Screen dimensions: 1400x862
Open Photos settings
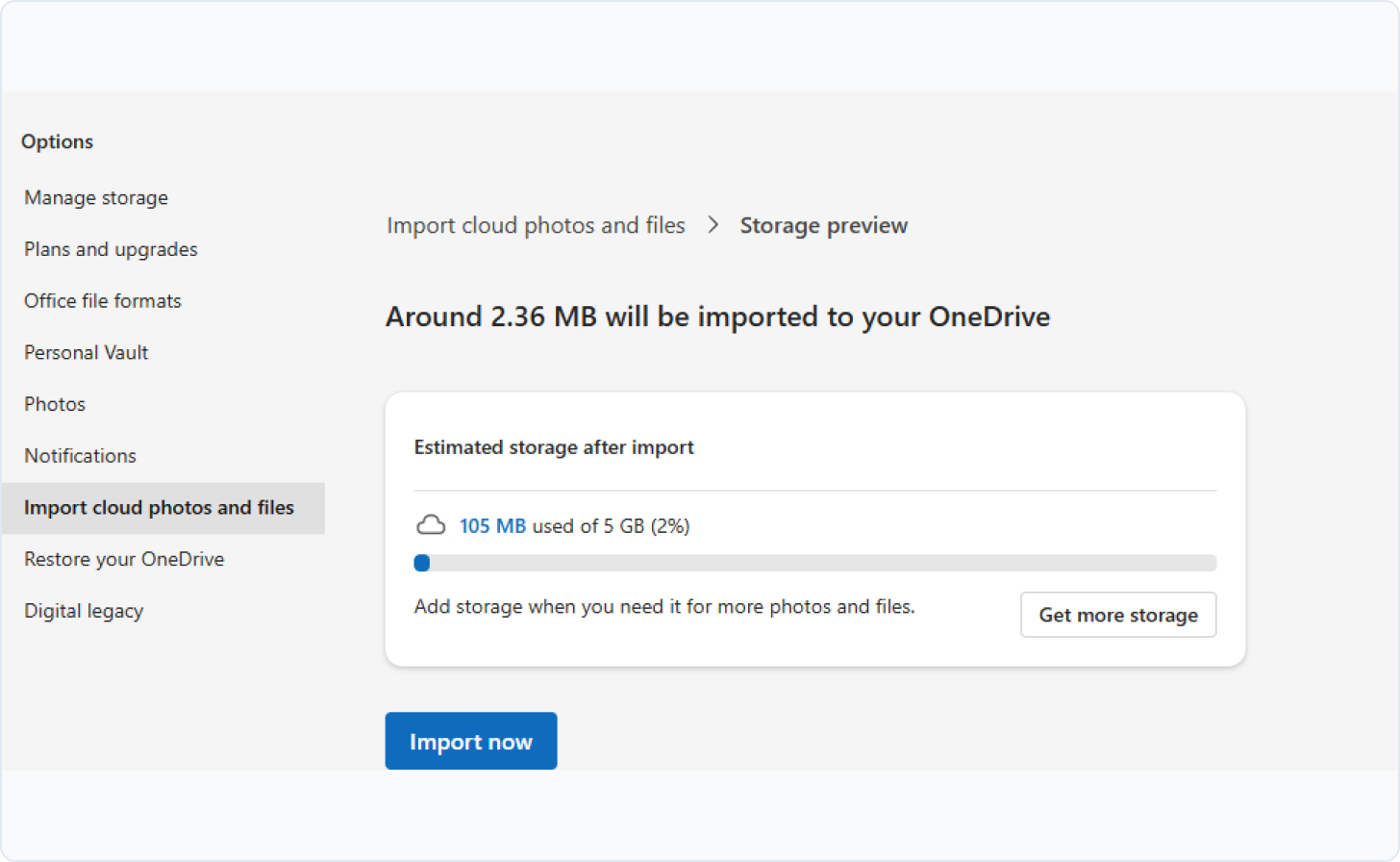point(55,404)
